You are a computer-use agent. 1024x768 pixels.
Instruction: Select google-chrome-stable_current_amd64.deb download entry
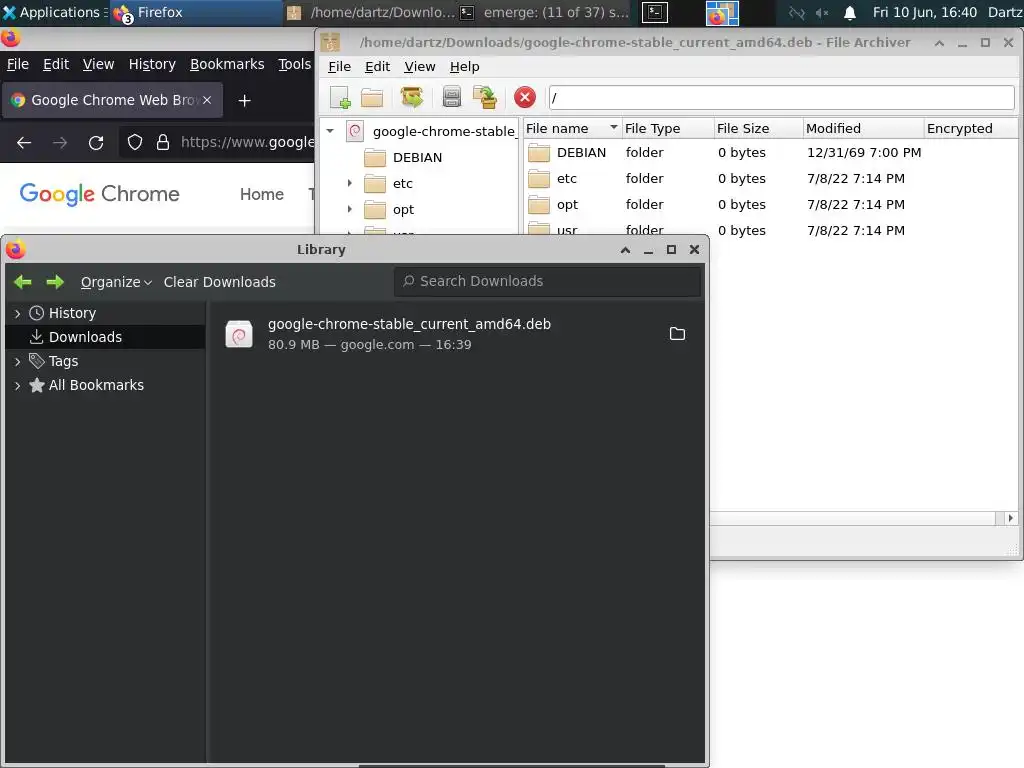pyautogui.click(x=455, y=334)
